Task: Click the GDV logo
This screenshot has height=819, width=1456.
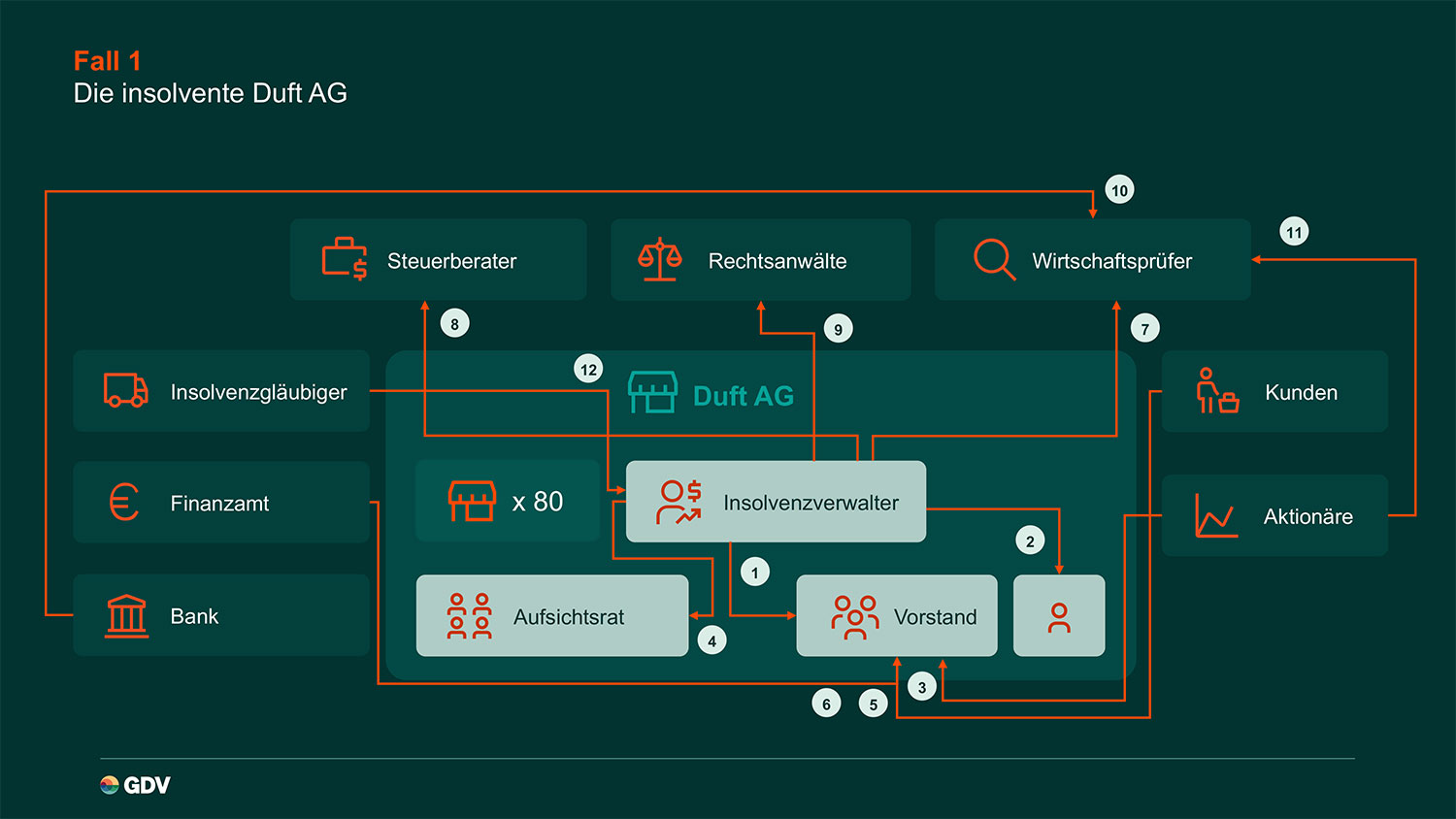Action: 135,785
